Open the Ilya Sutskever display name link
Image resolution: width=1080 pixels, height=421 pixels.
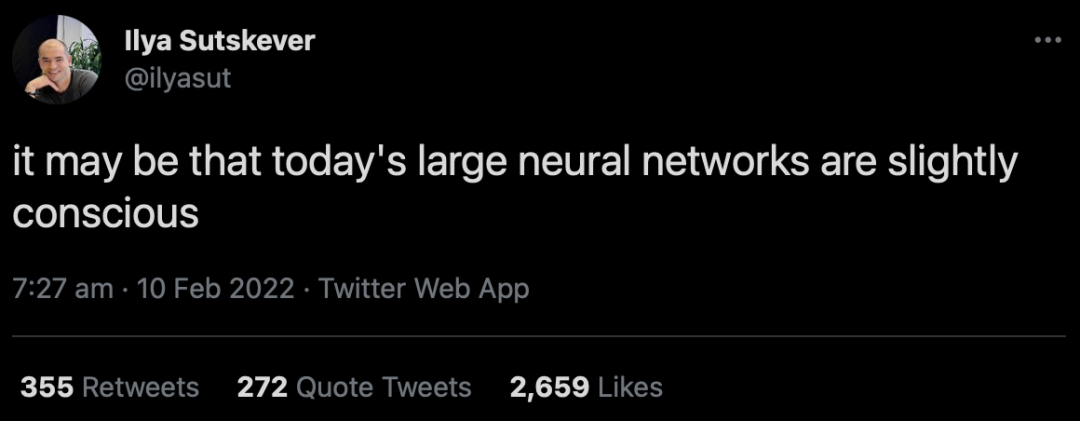pyautogui.click(x=219, y=41)
